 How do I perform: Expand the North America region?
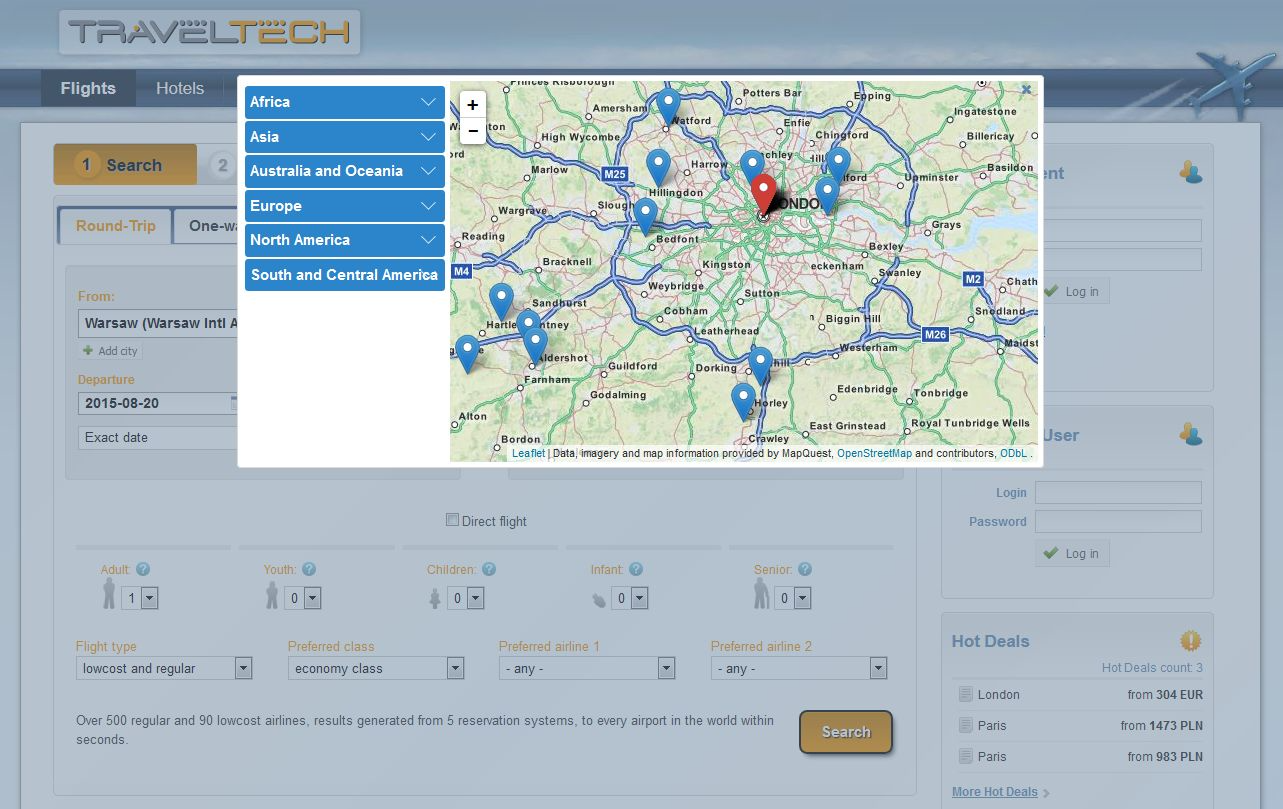(345, 240)
